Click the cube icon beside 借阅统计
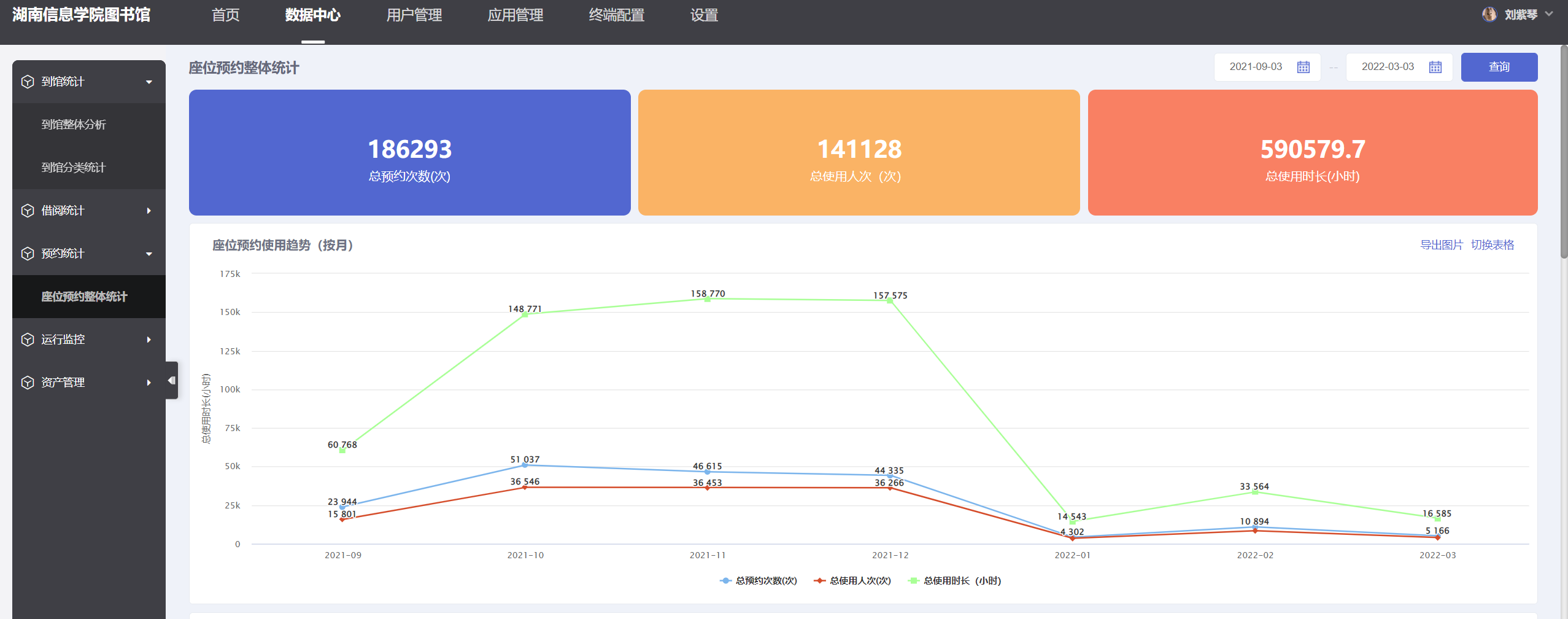The height and width of the screenshot is (619, 1568). pos(28,211)
